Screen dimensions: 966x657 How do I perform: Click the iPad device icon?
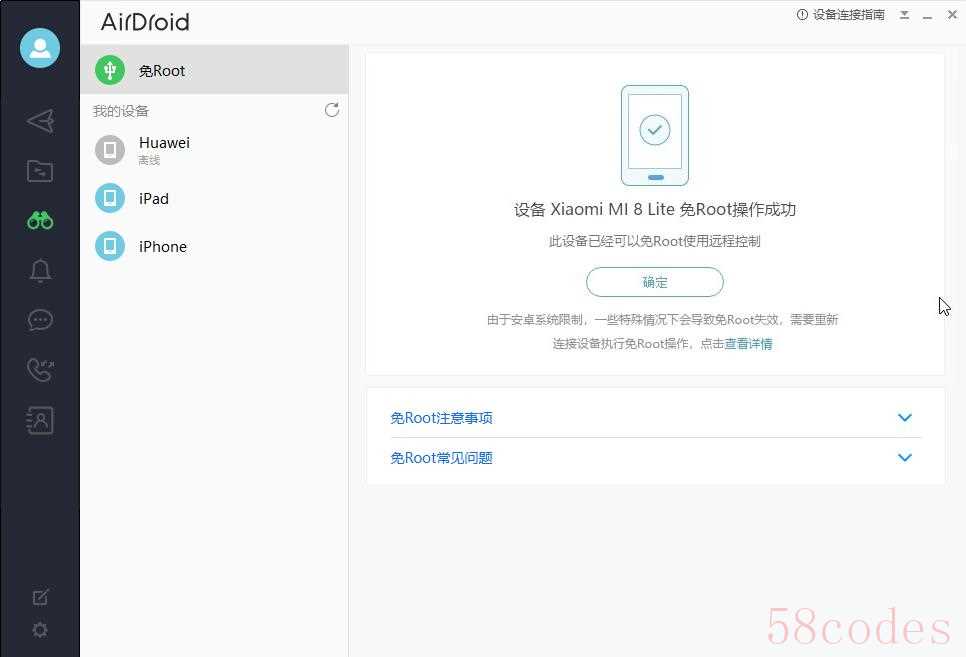[110, 198]
